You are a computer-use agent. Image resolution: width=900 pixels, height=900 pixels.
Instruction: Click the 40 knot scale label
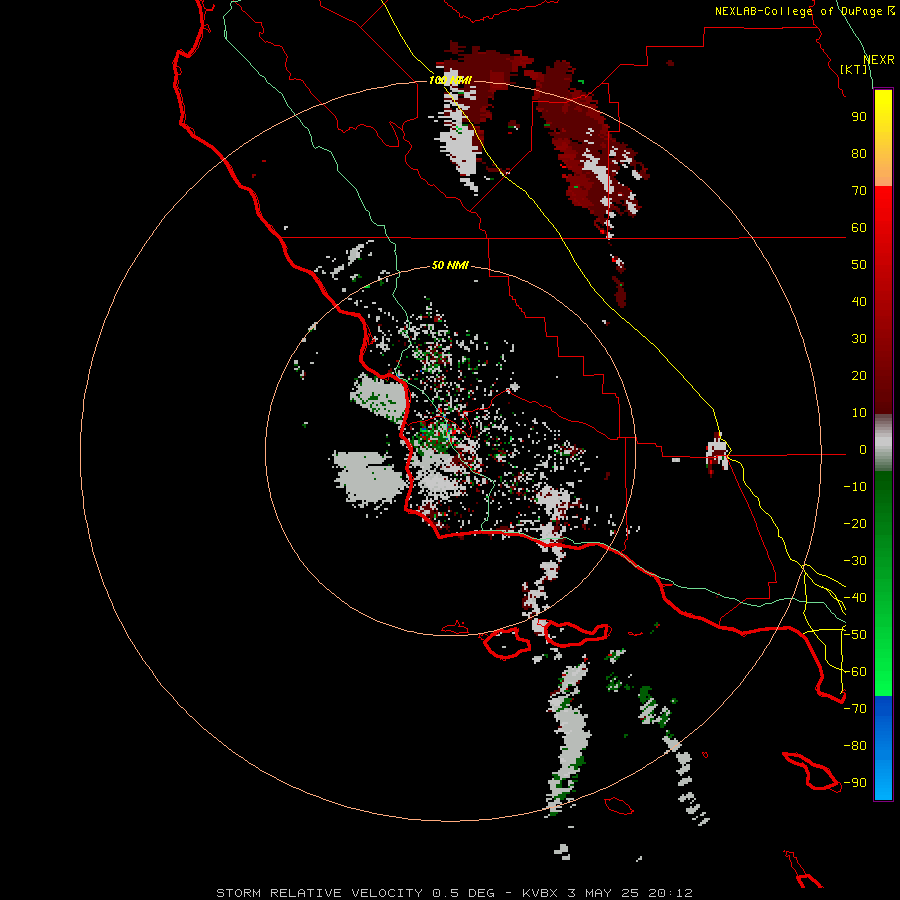859,302
